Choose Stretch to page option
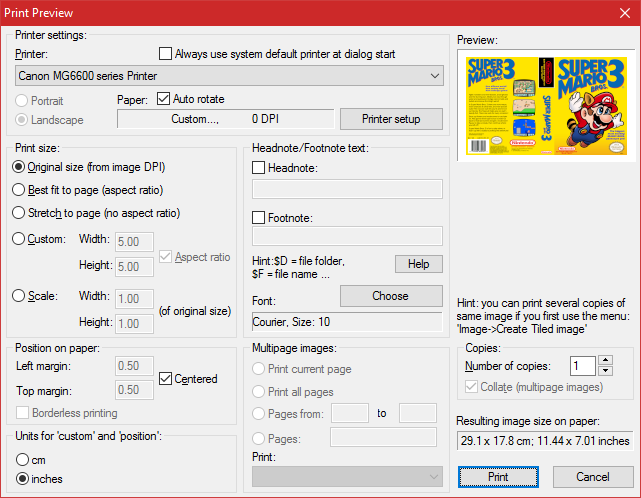 [18, 213]
